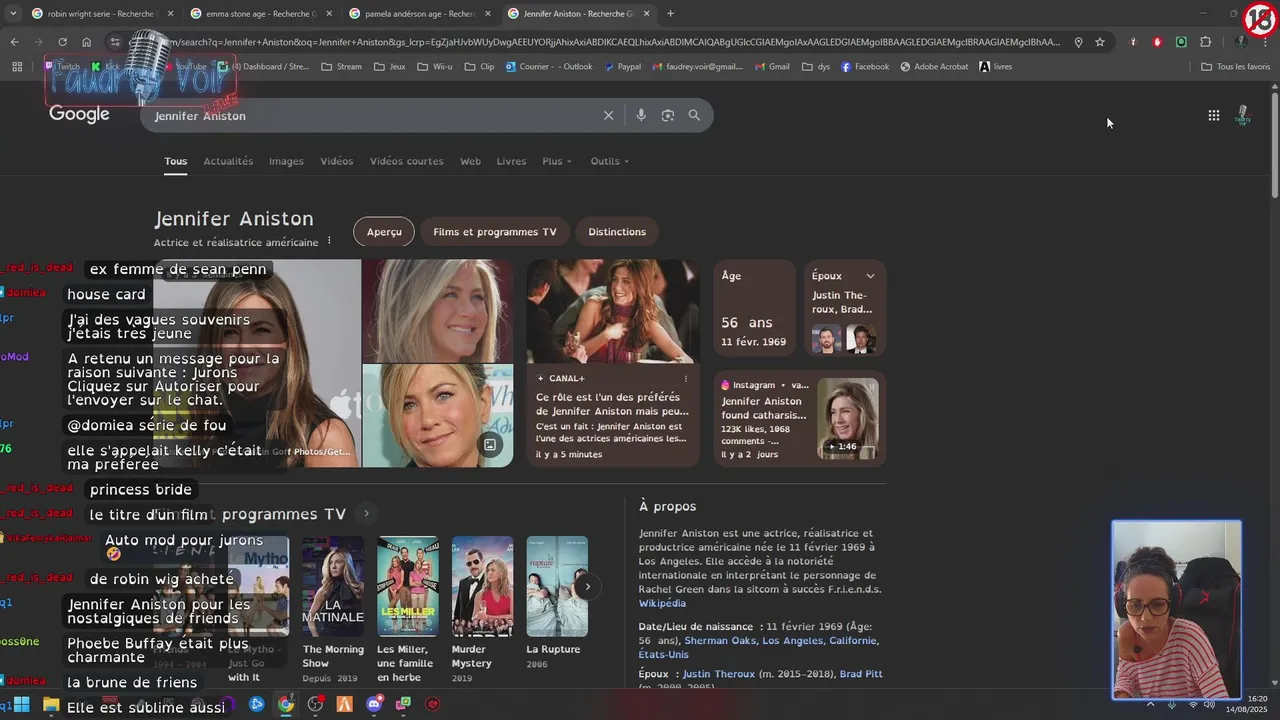Select the Films et programmes TV chip
The image size is (1280, 720).
pos(495,232)
